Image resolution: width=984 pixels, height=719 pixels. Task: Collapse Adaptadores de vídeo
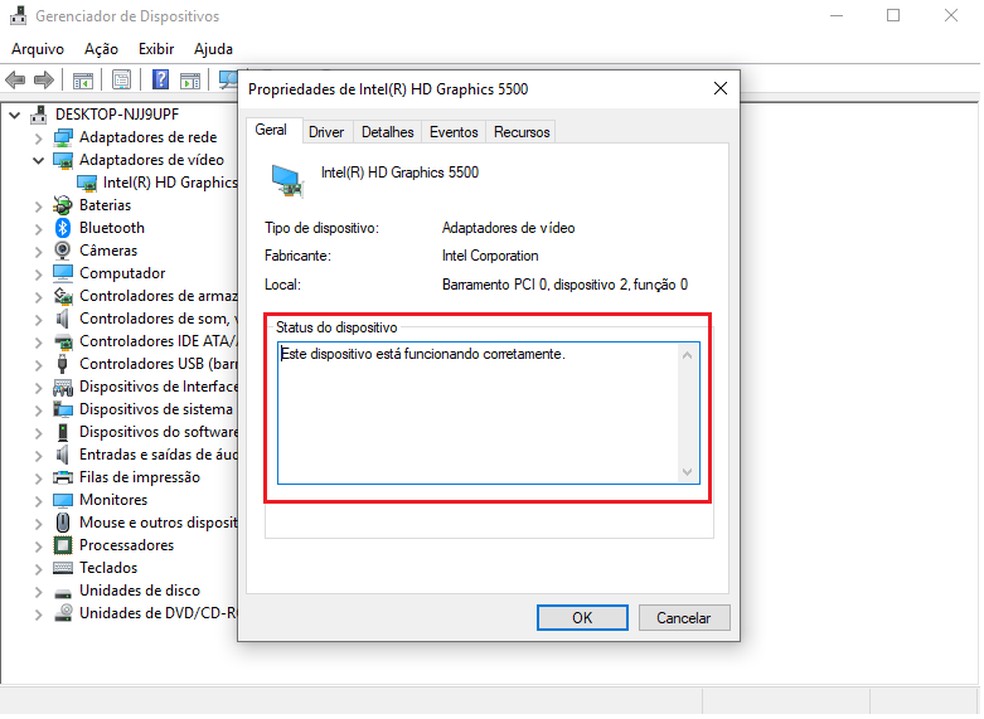38,161
